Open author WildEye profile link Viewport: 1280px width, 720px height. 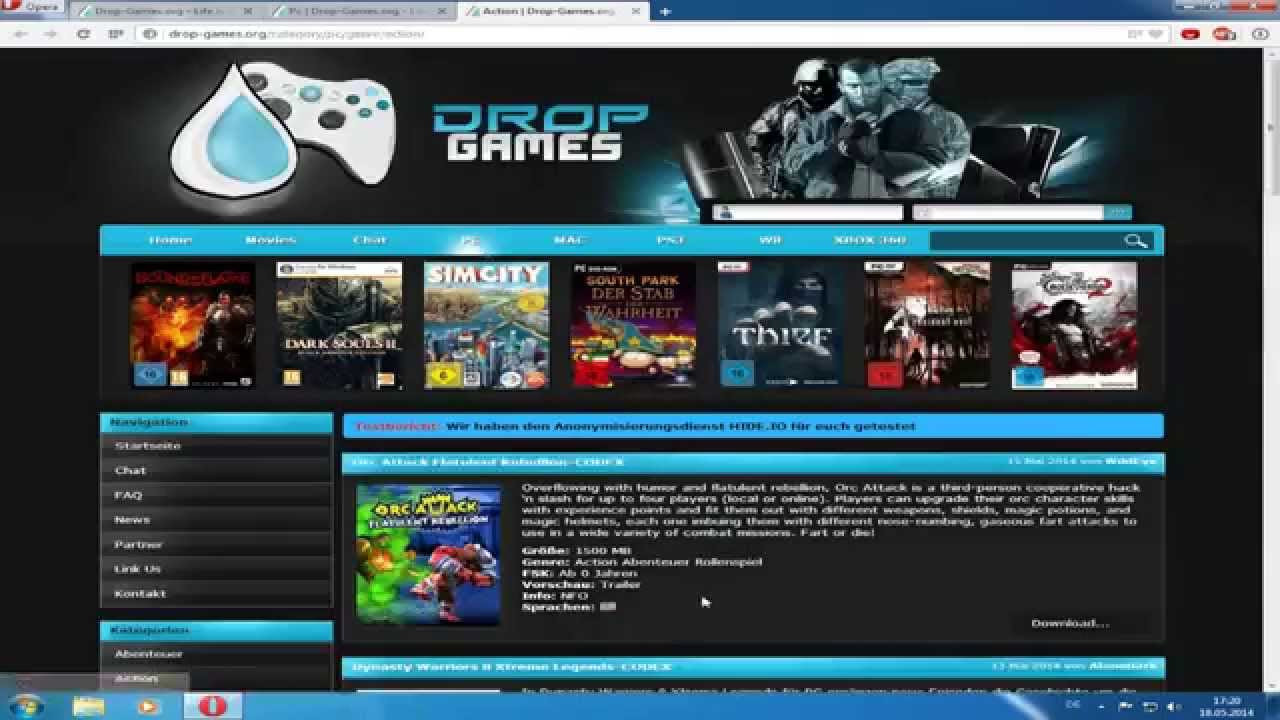[1130, 462]
